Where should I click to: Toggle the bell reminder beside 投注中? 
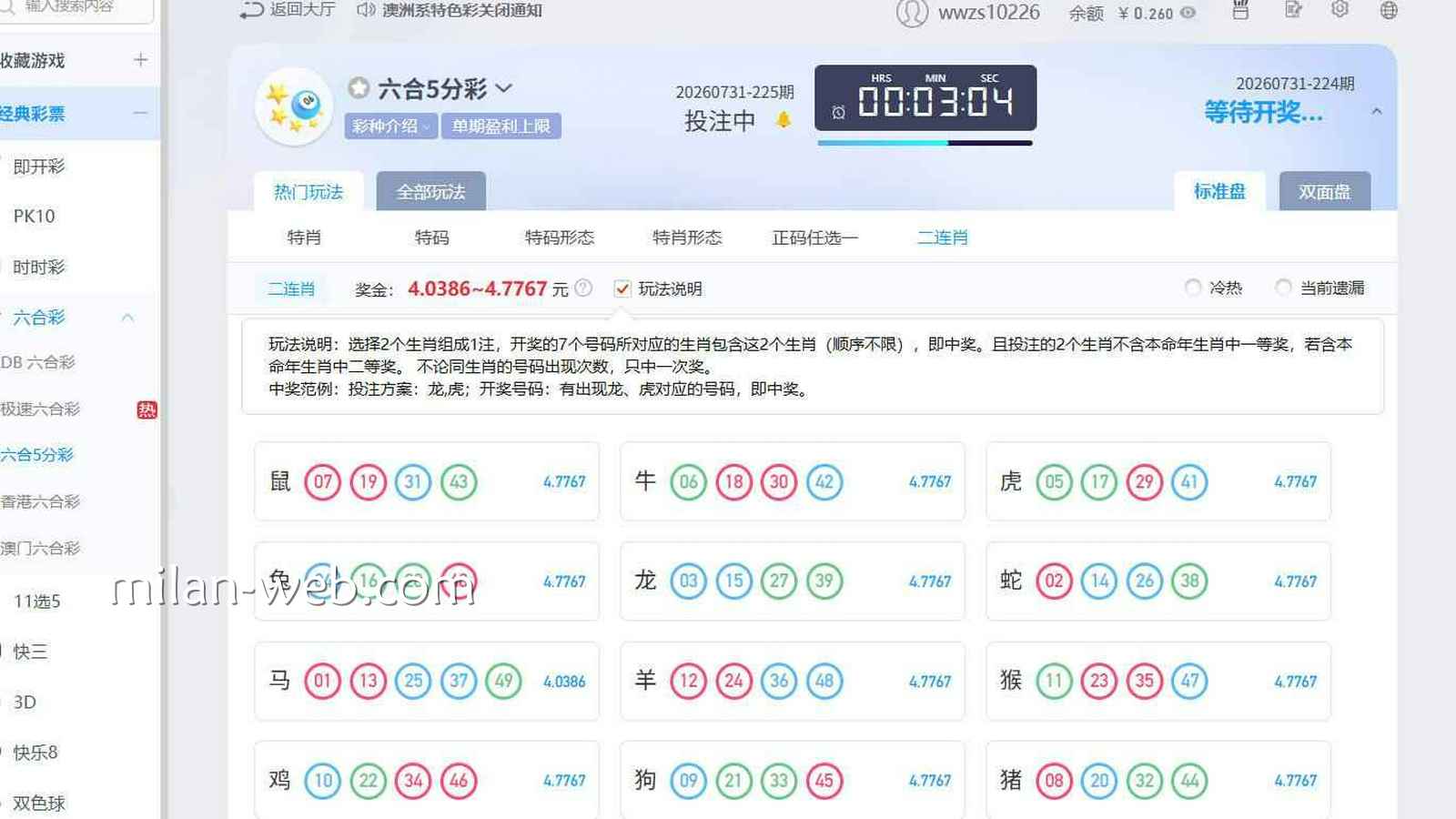tap(783, 120)
